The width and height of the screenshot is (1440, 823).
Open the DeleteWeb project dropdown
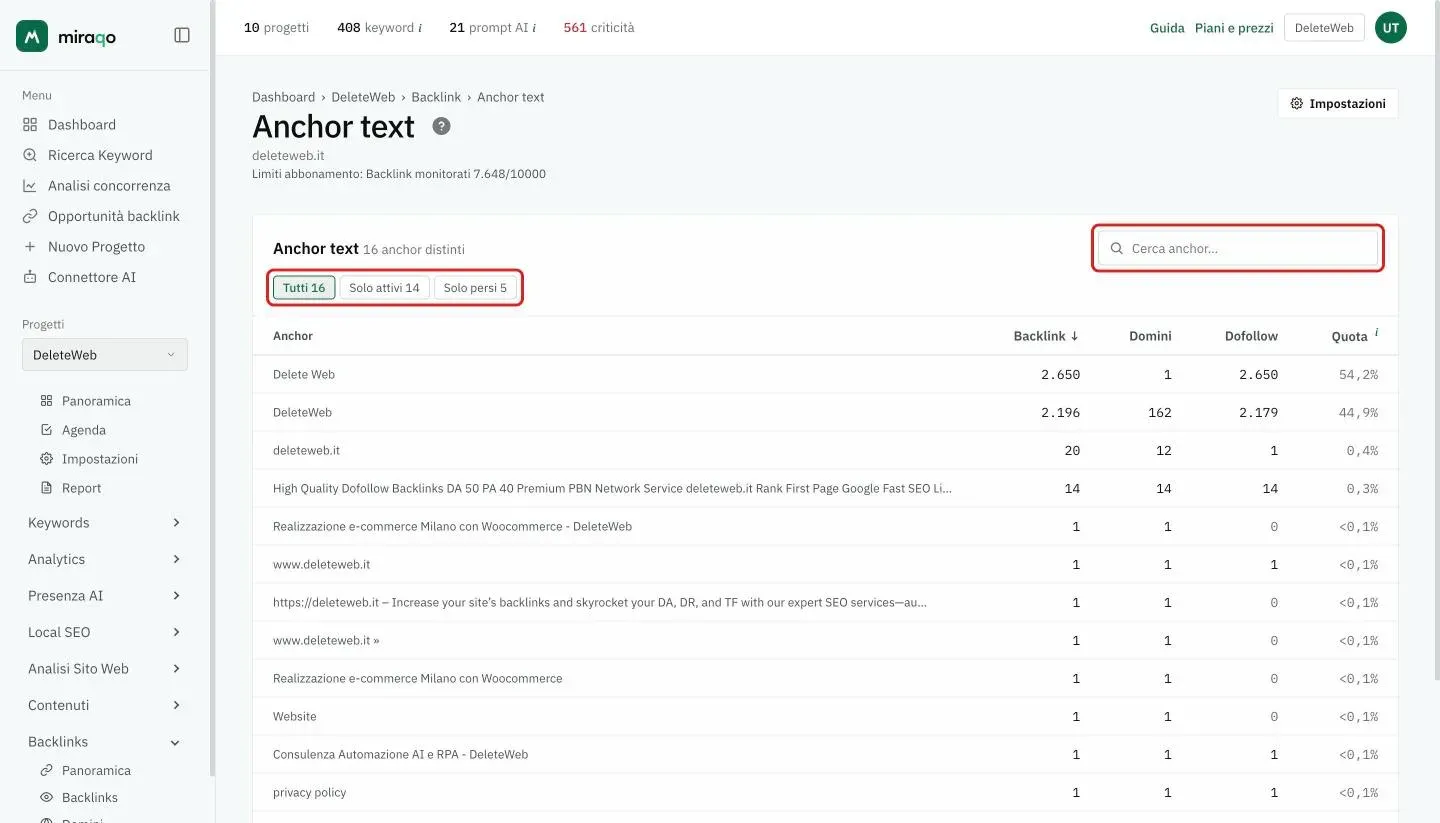(105, 355)
